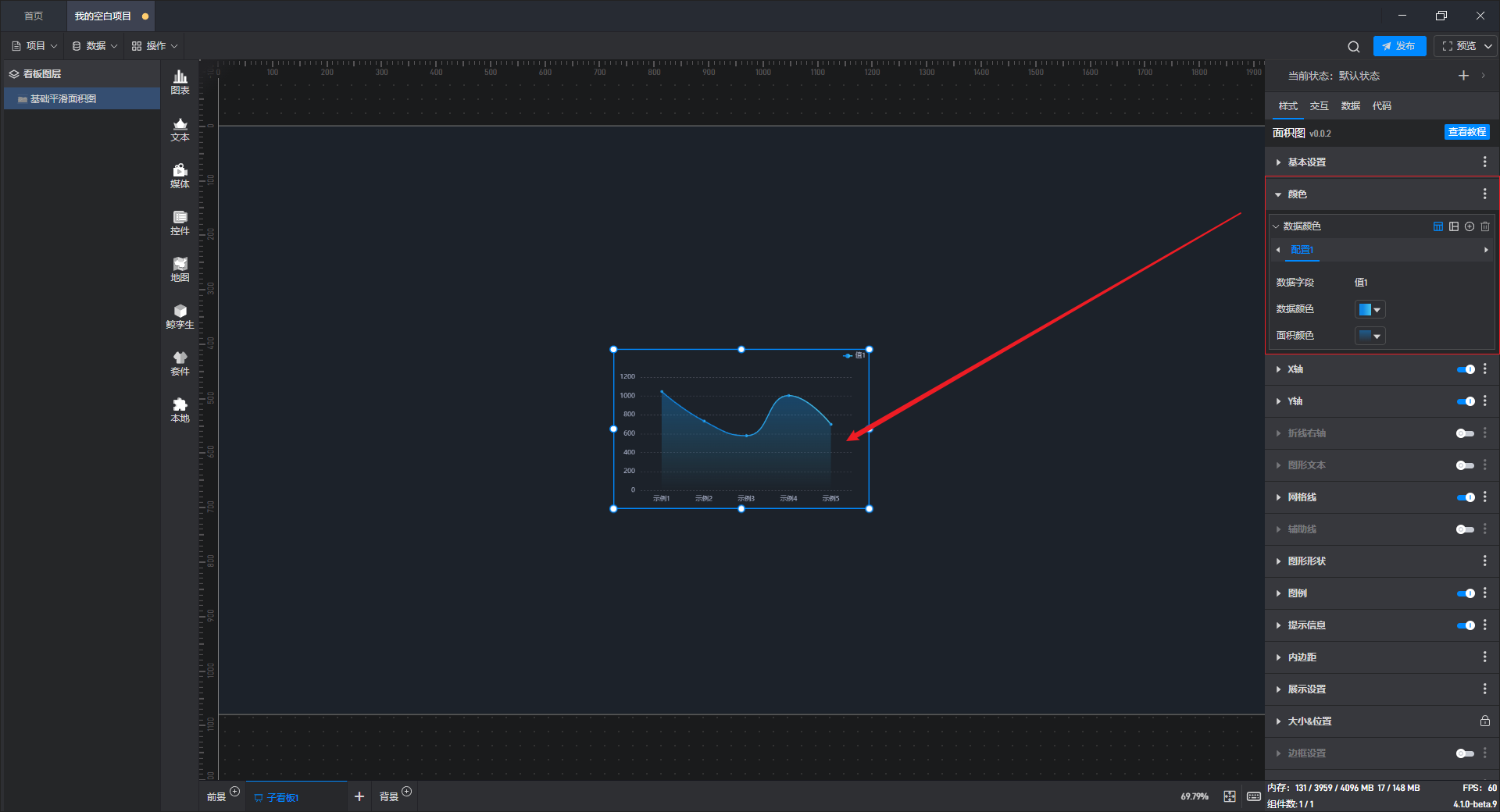Open the 操作 menu
Viewport: 1500px width, 812px height.
click(x=155, y=46)
